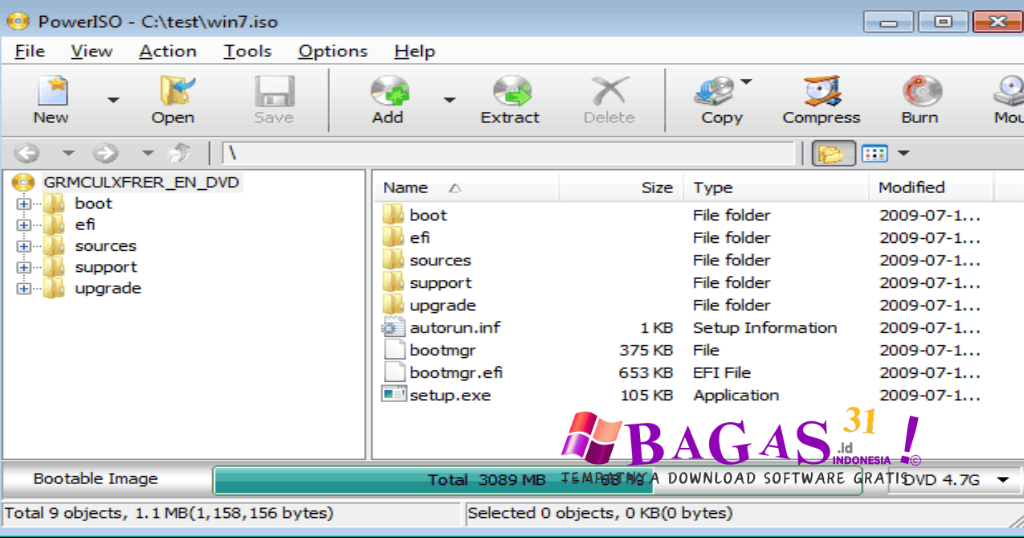Click the Forward navigation arrow

(x=105, y=153)
